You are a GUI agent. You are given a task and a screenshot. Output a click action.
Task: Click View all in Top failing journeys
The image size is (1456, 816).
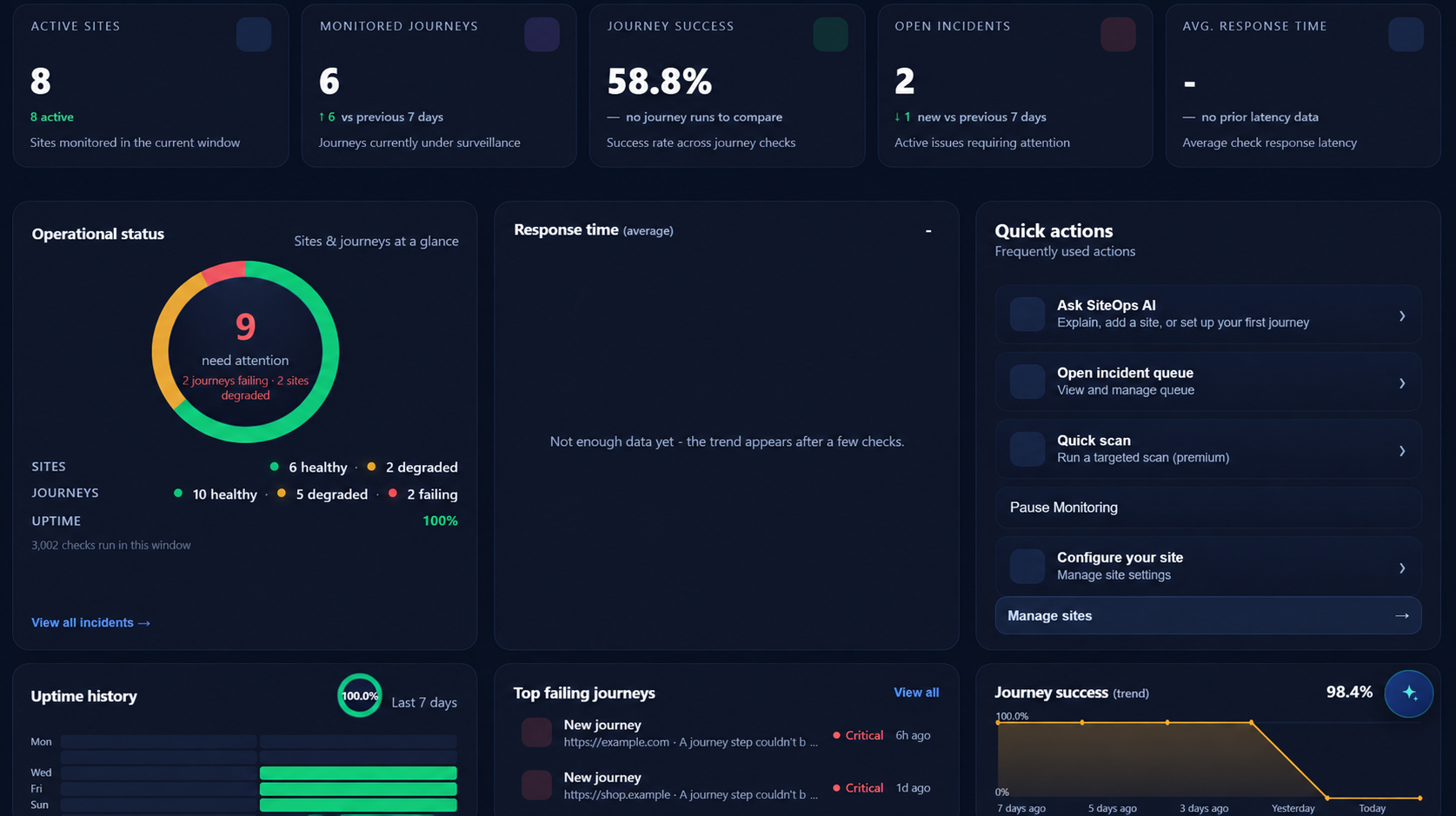point(916,693)
